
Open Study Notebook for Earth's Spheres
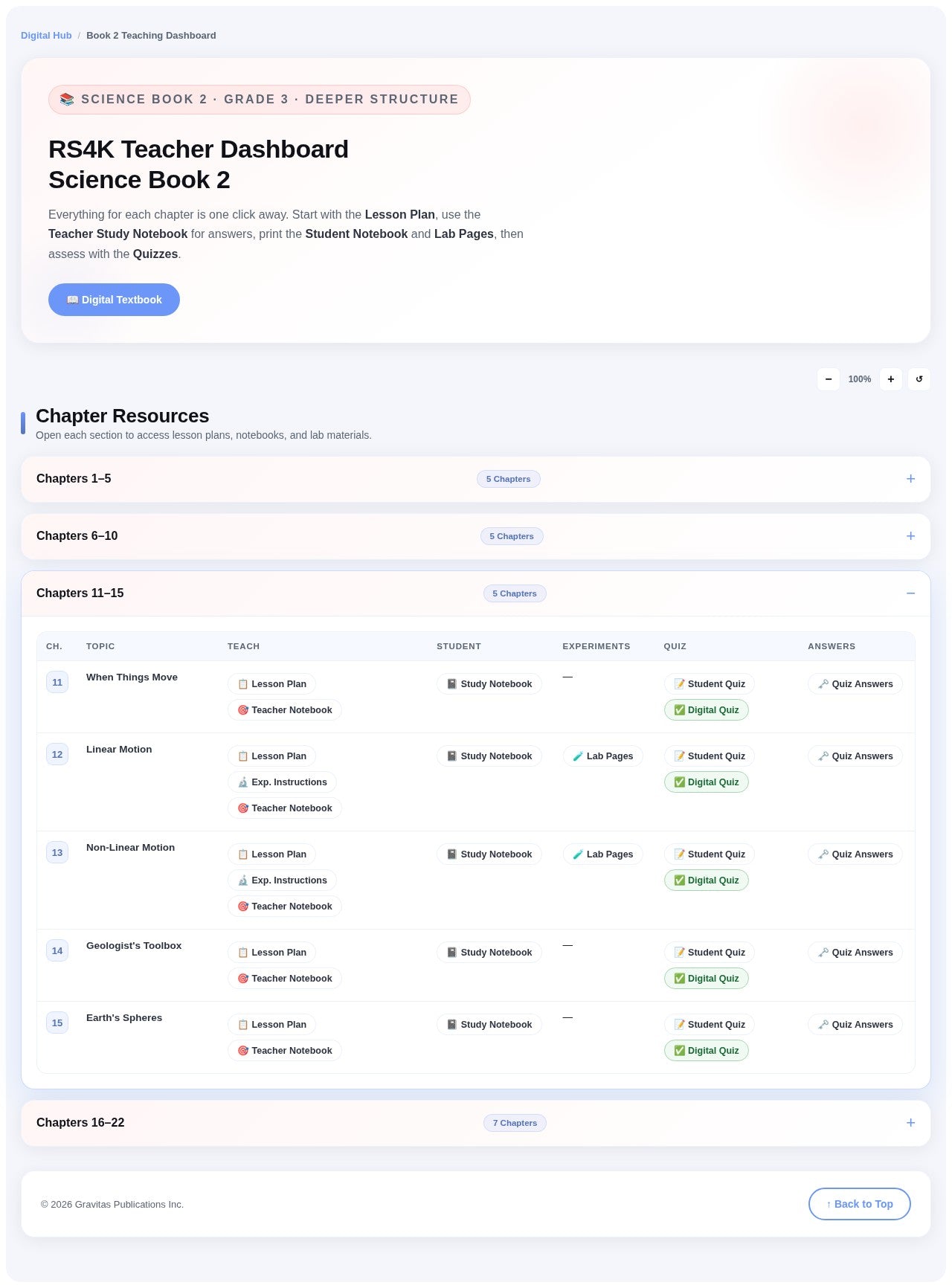tap(489, 1025)
